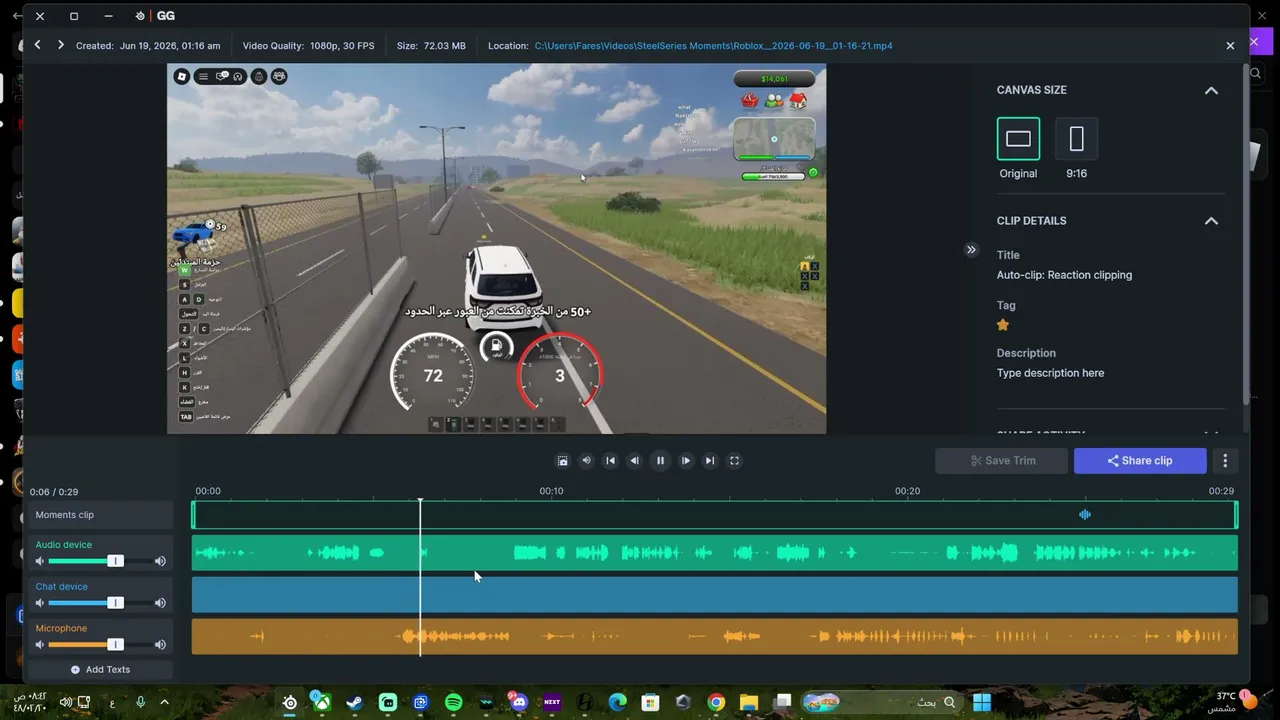
Task: Click the Share clip button
Action: point(1140,461)
